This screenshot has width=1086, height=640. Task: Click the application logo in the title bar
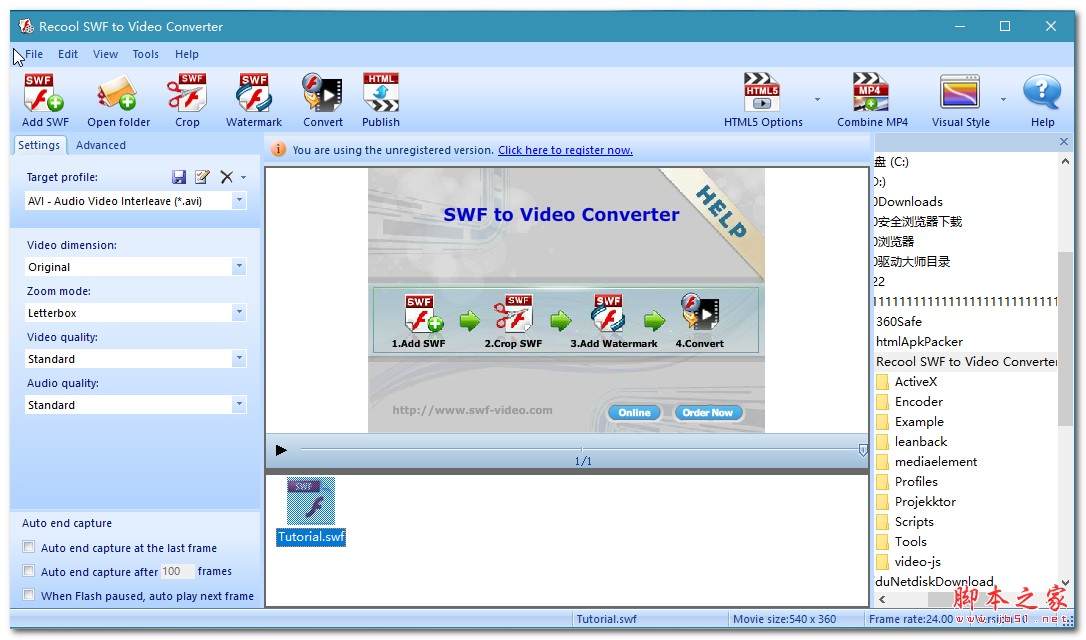pyautogui.click(x=26, y=26)
